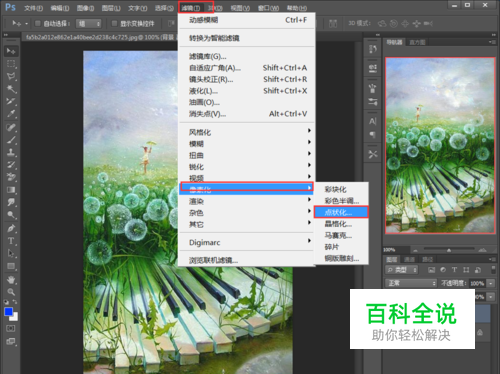The height and width of the screenshot is (374, 500).
Task: Enable the 显示变换控件 checkbox
Action: click(114, 23)
